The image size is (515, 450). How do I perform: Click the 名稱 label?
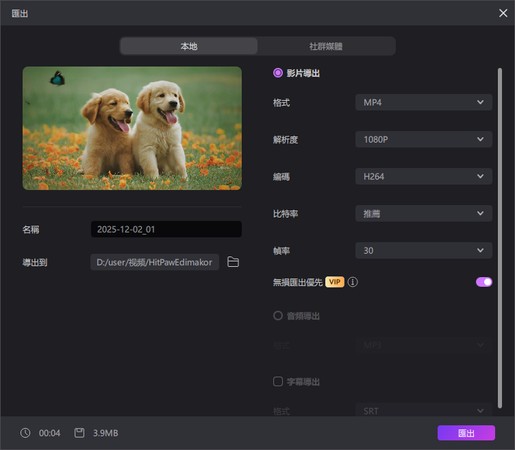pos(31,229)
